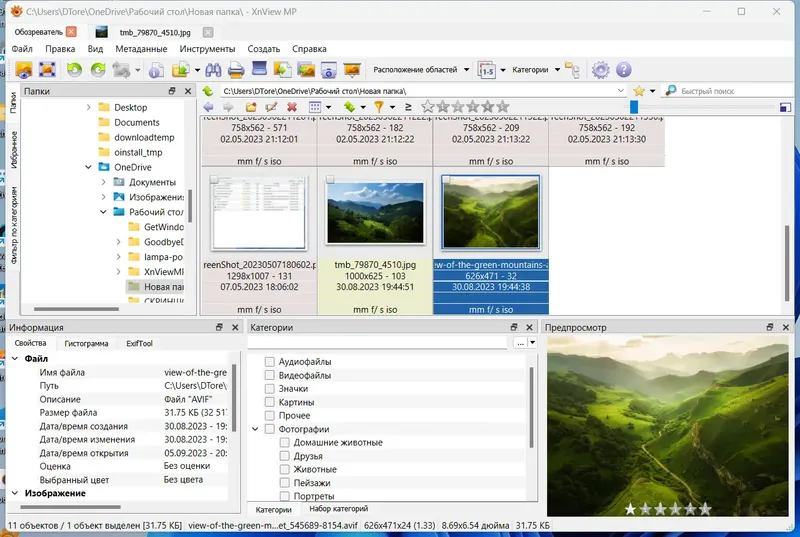This screenshot has width=800, height=537.
Task: Check the Аудиофайлы category checkbox
Action: 269,362
